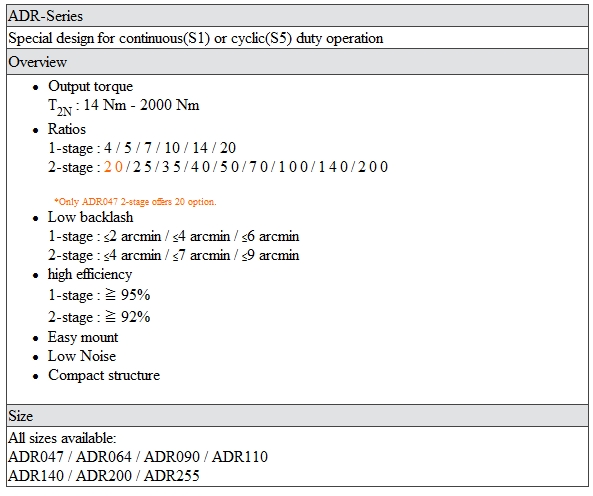Click ADR090 in the sizes list

tap(172, 457)
